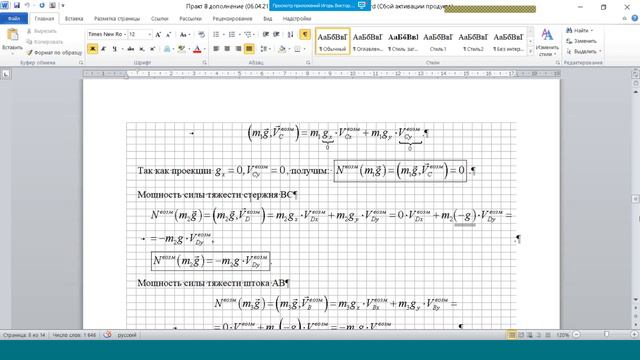The width and height of the screenshot is (640, 360).
Task: Click the decrease indent icon
Action: coord(266,35)
